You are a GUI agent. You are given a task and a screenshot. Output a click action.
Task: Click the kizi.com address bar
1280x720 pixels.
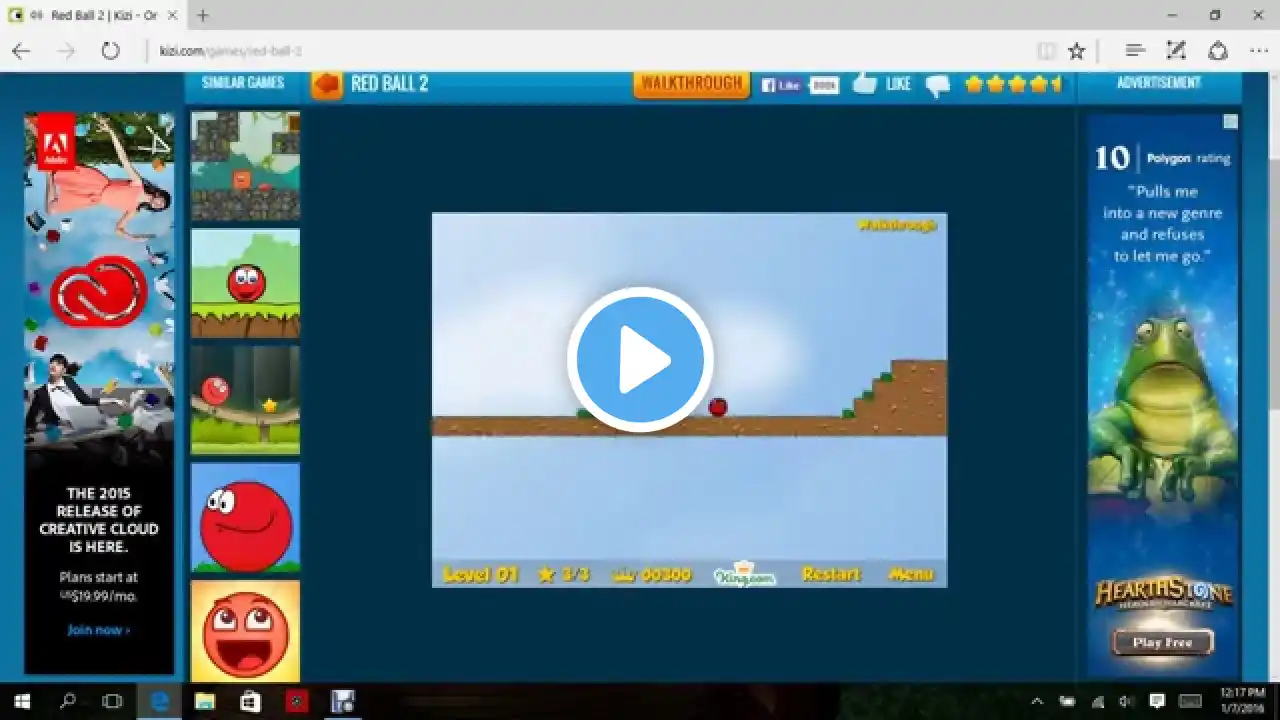click(x=590, y=51)
